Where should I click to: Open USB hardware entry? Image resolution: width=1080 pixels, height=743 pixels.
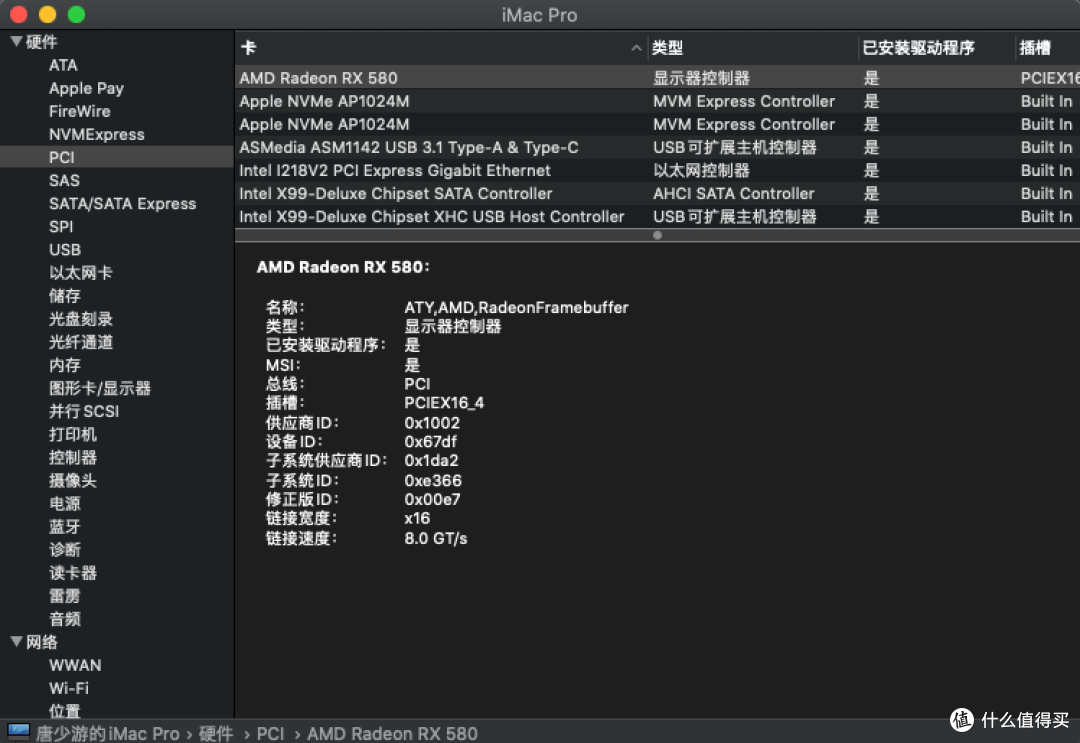click(65, 250)
